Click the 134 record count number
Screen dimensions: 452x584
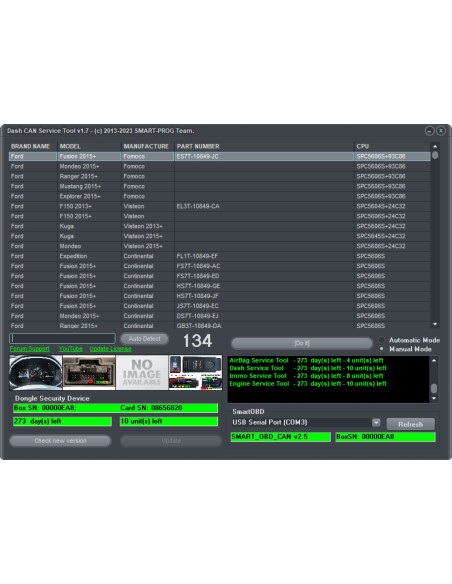(197, 341)
